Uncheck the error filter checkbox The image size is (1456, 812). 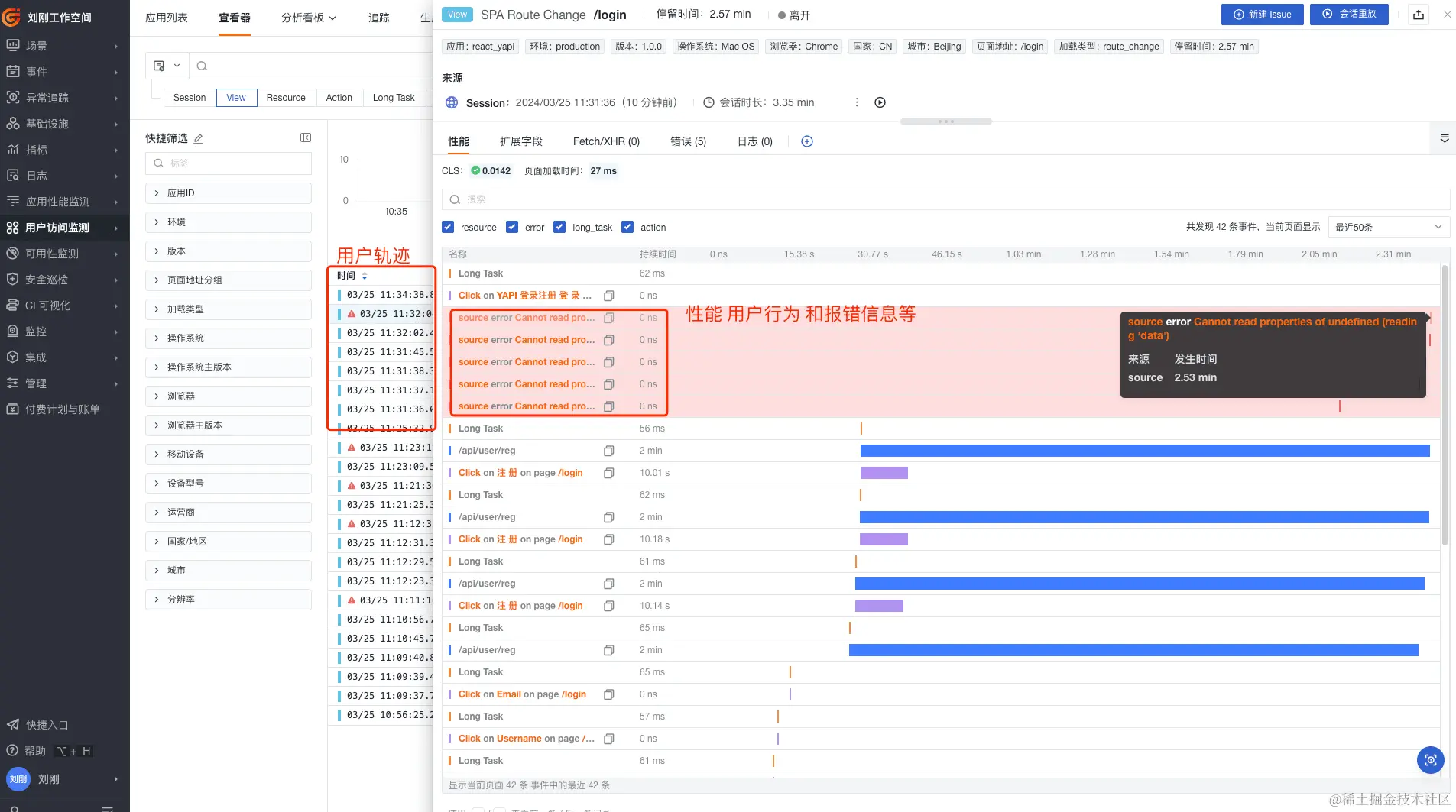click(x=512, y=227)
